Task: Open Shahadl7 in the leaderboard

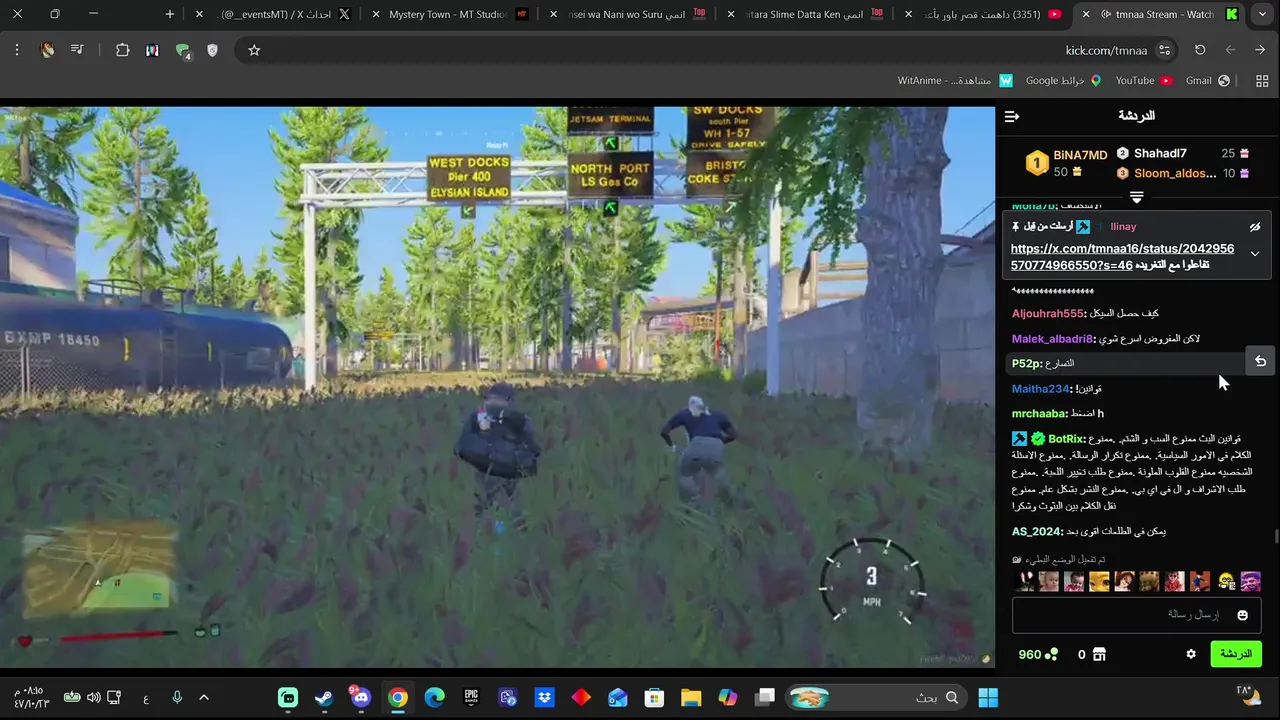Action: coord(1160,153)
